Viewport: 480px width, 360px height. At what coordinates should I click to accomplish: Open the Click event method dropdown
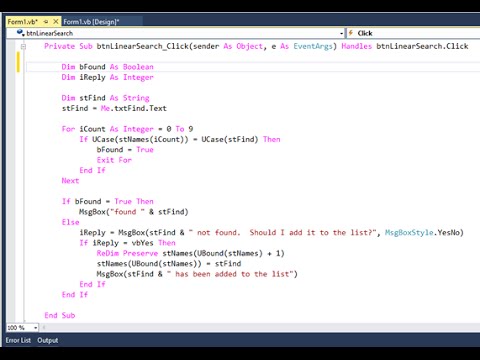pyautogui.click(x=413, y=33)
